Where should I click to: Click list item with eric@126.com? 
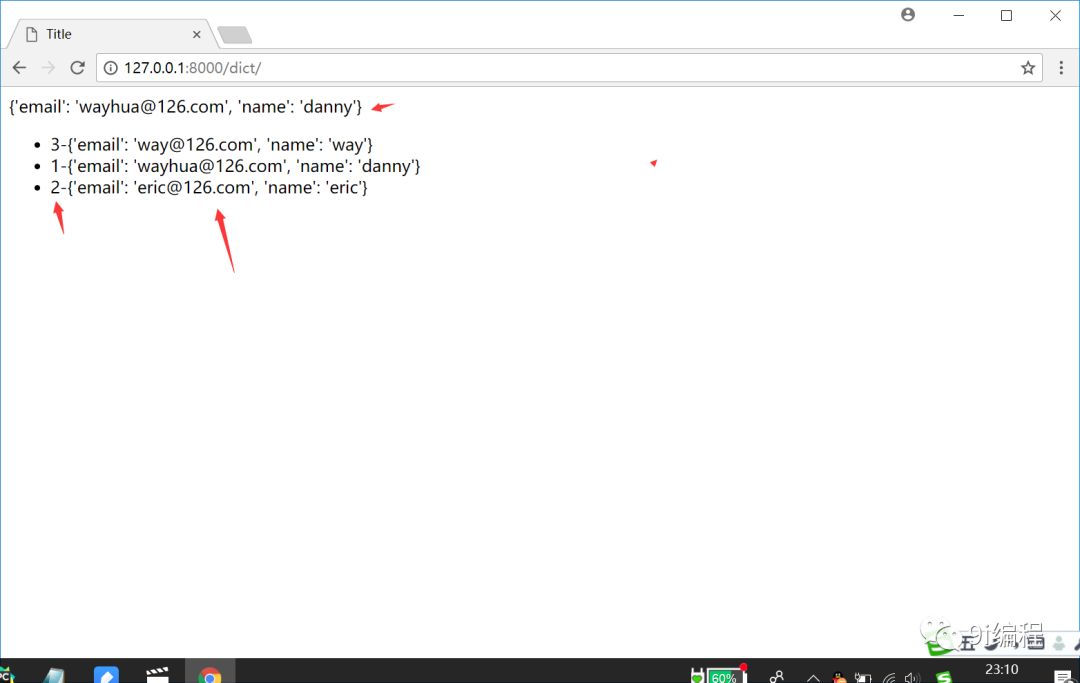coord(209,187)
